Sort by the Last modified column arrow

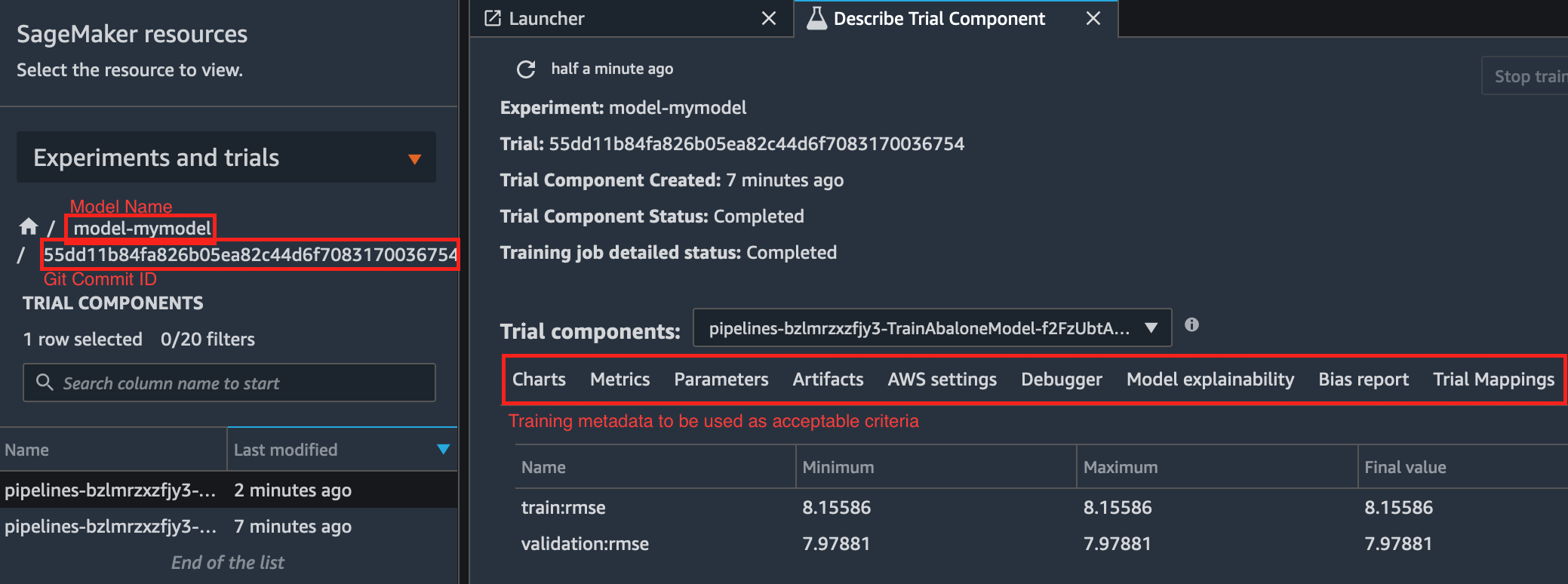443,450
